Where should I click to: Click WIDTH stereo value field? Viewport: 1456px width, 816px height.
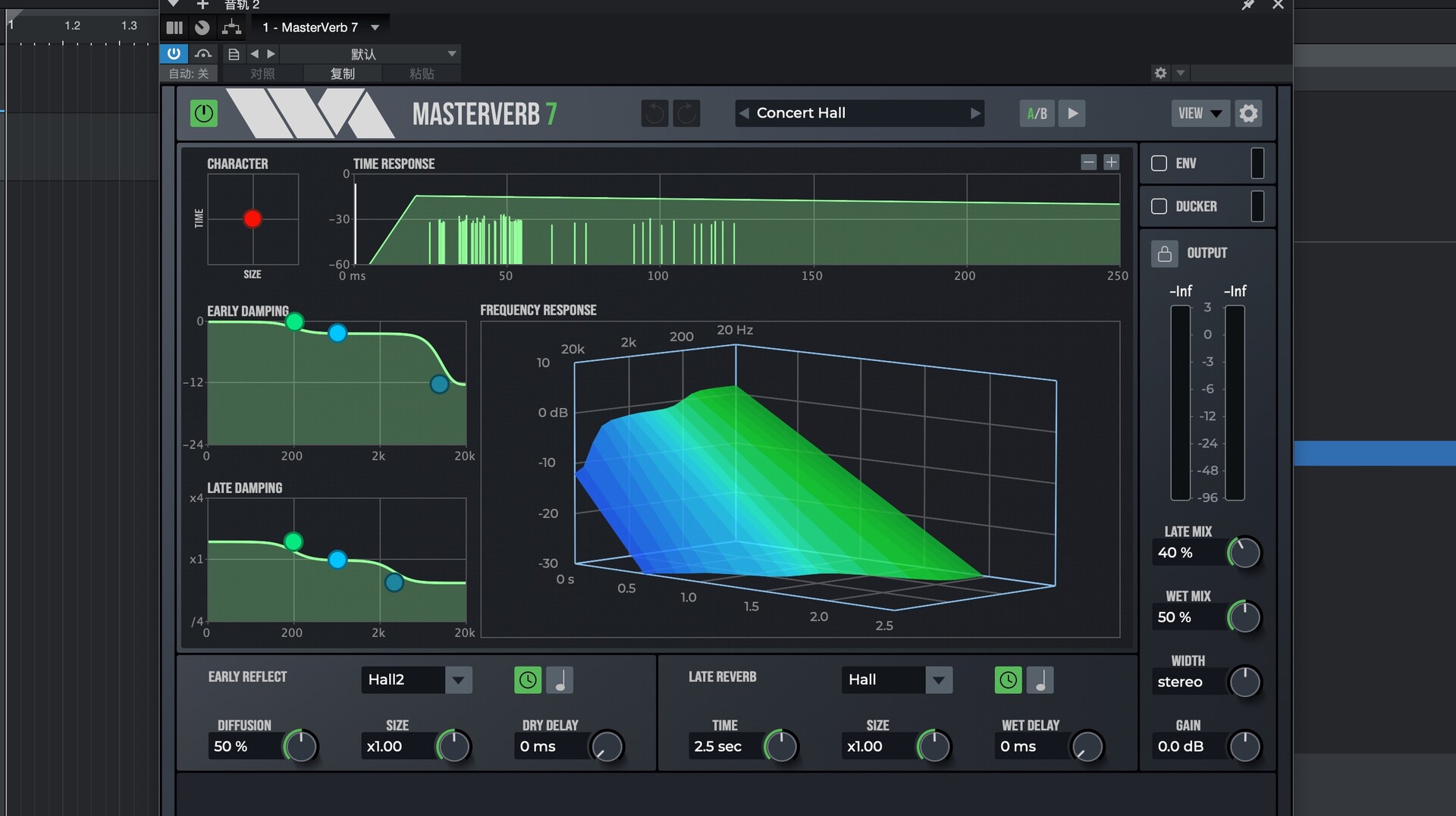coord(1188,682)
